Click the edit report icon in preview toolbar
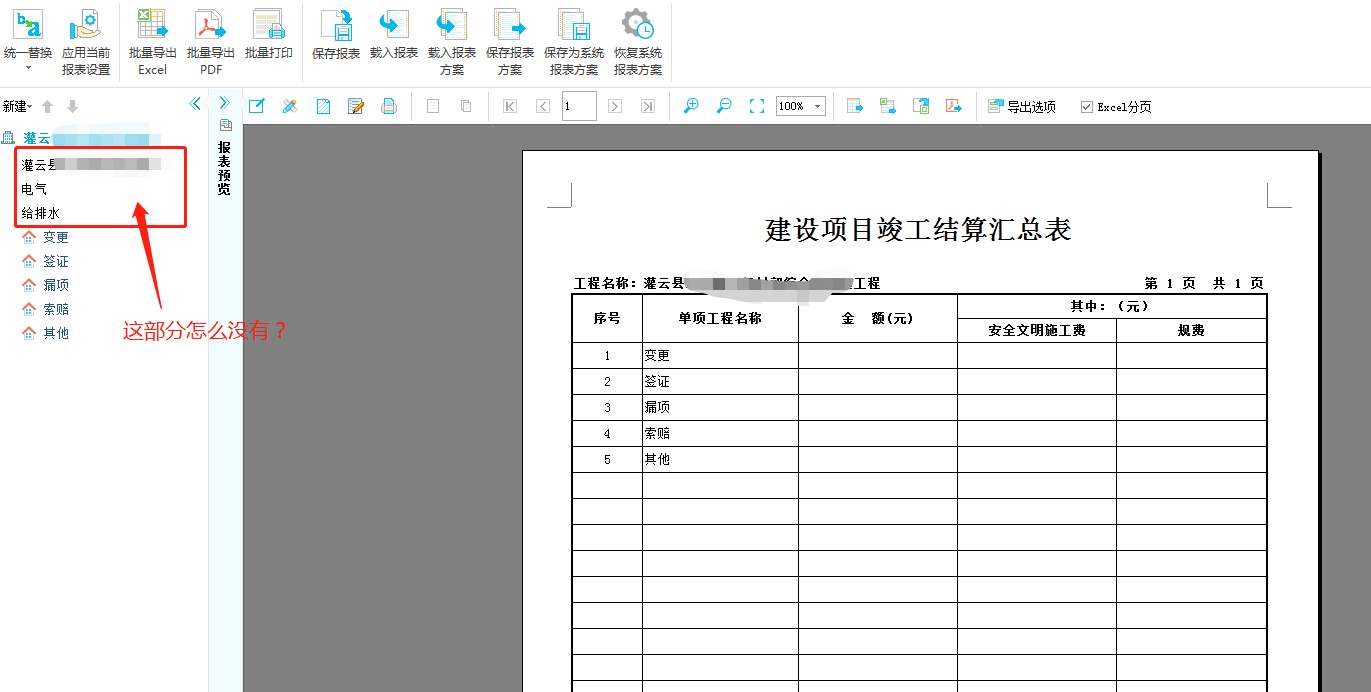 tap(257, 106)
